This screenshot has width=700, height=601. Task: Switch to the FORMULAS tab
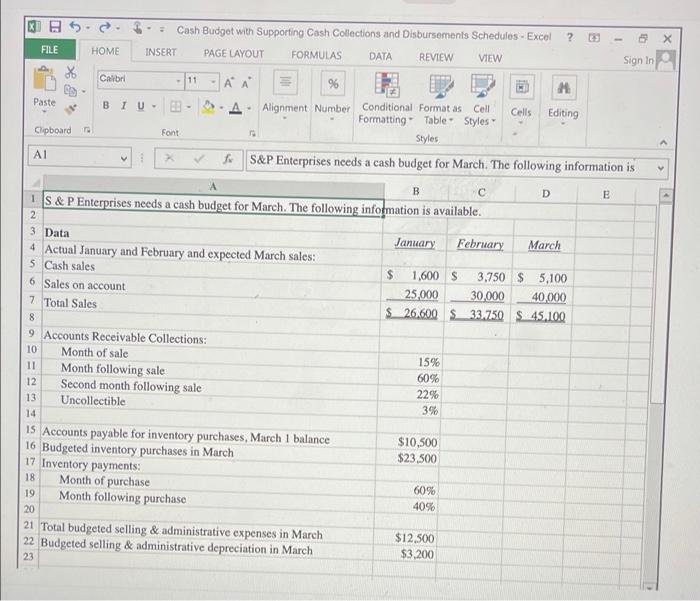[x=317, y=55]
